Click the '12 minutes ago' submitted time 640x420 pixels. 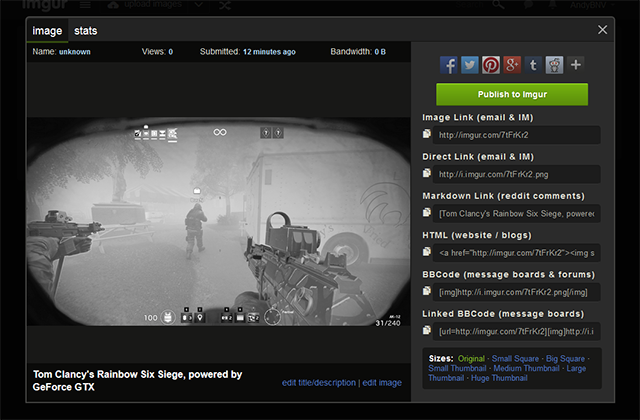click(x=269, y=52)
